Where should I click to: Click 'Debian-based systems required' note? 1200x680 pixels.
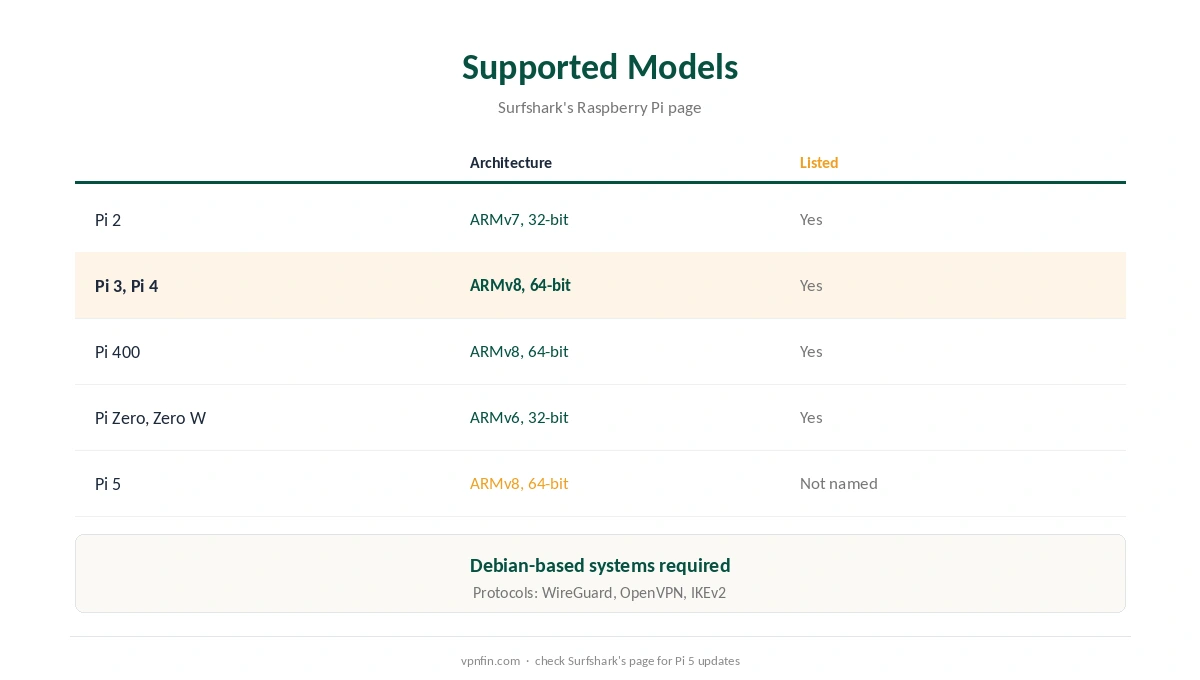[600, 565]
